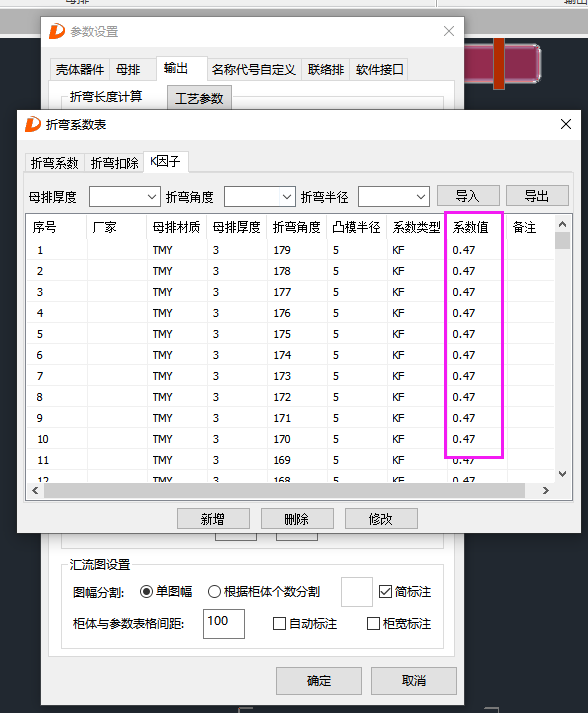Click the horizontal scroll-left arrow
The height and width of the screenshot is (713, 588).
tap(35, 491)
